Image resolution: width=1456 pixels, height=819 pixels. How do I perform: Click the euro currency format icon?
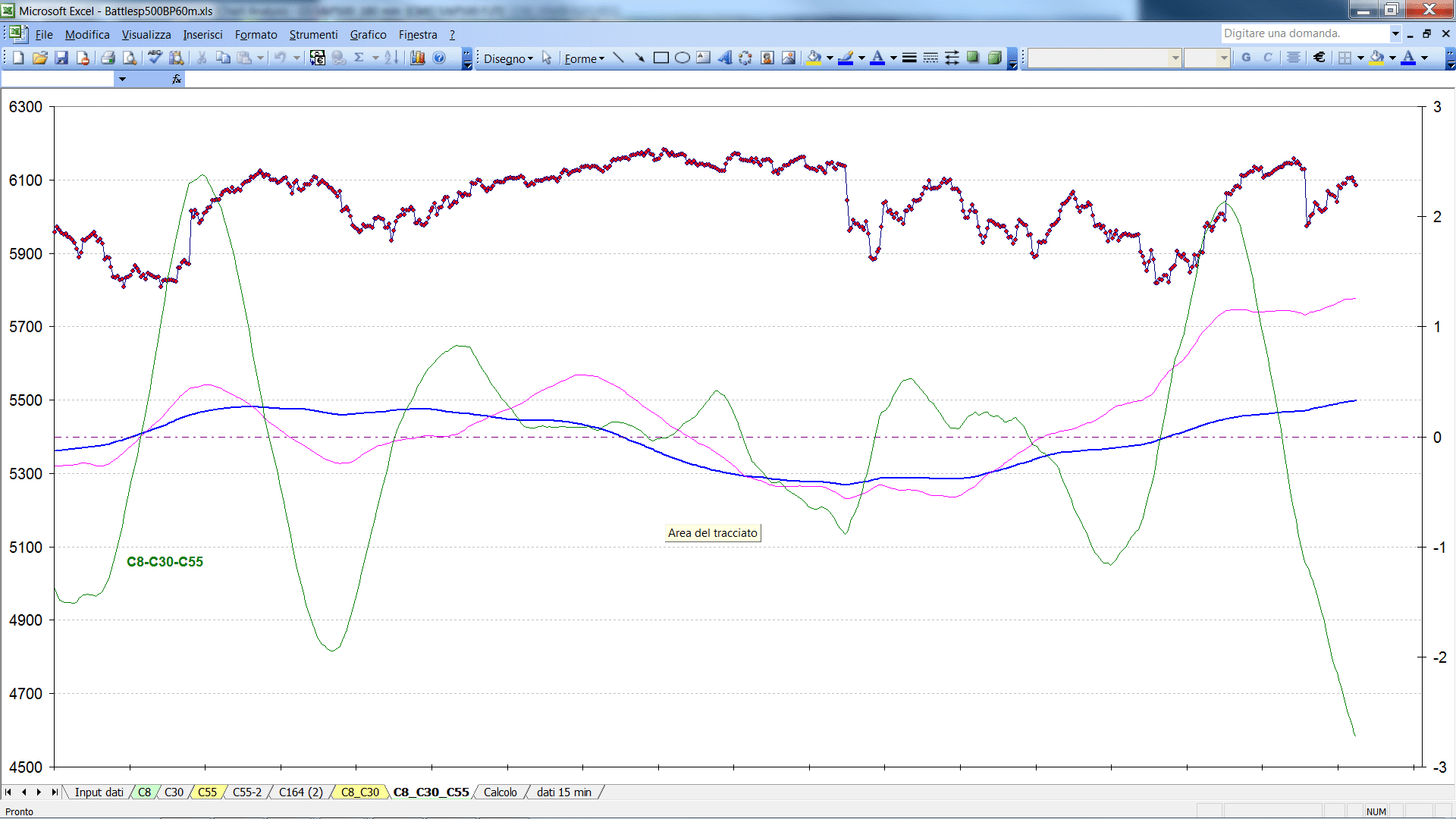pos(1319,58)
